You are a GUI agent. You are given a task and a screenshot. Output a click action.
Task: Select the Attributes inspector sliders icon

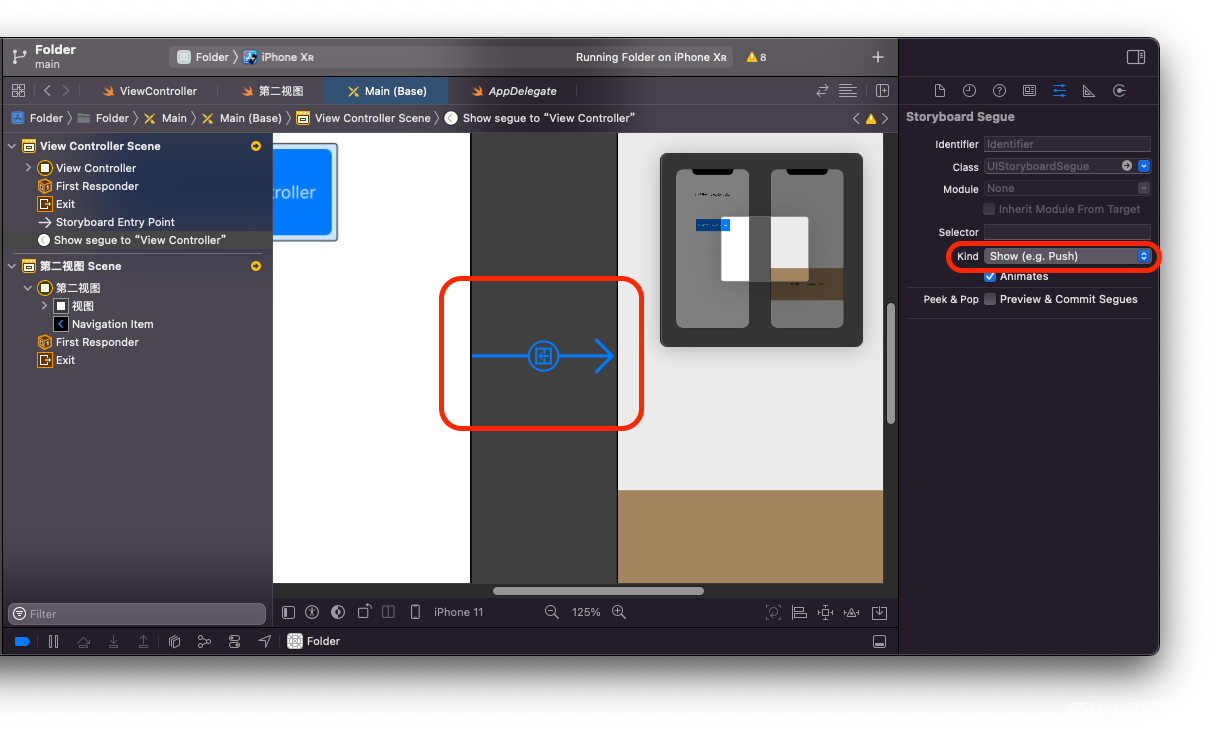(x=1059, y=91)
